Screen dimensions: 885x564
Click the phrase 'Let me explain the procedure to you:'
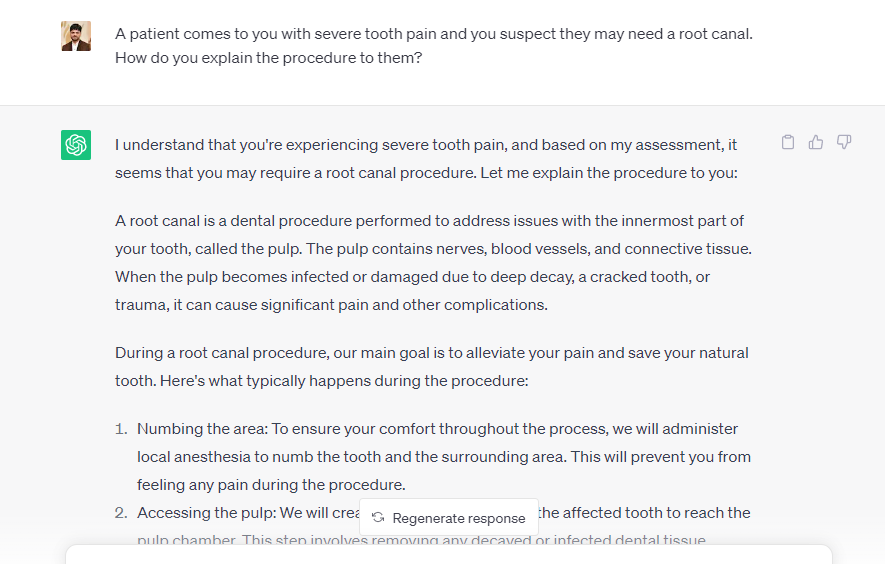tap(609, 173)
